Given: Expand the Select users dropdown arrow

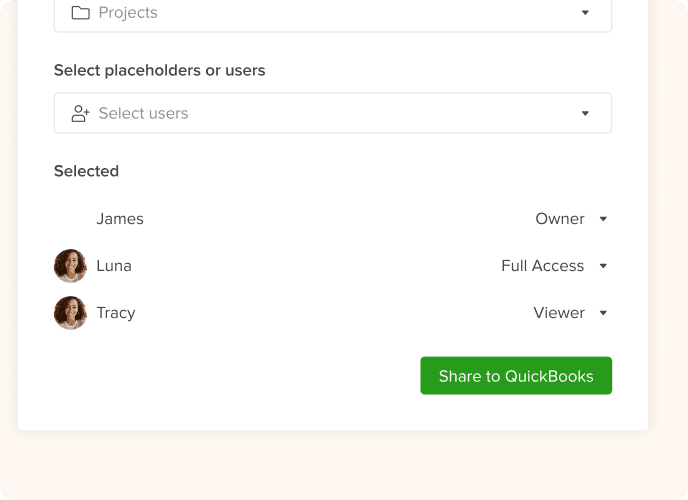Looking at the screenshot, I should coord(585,113).
